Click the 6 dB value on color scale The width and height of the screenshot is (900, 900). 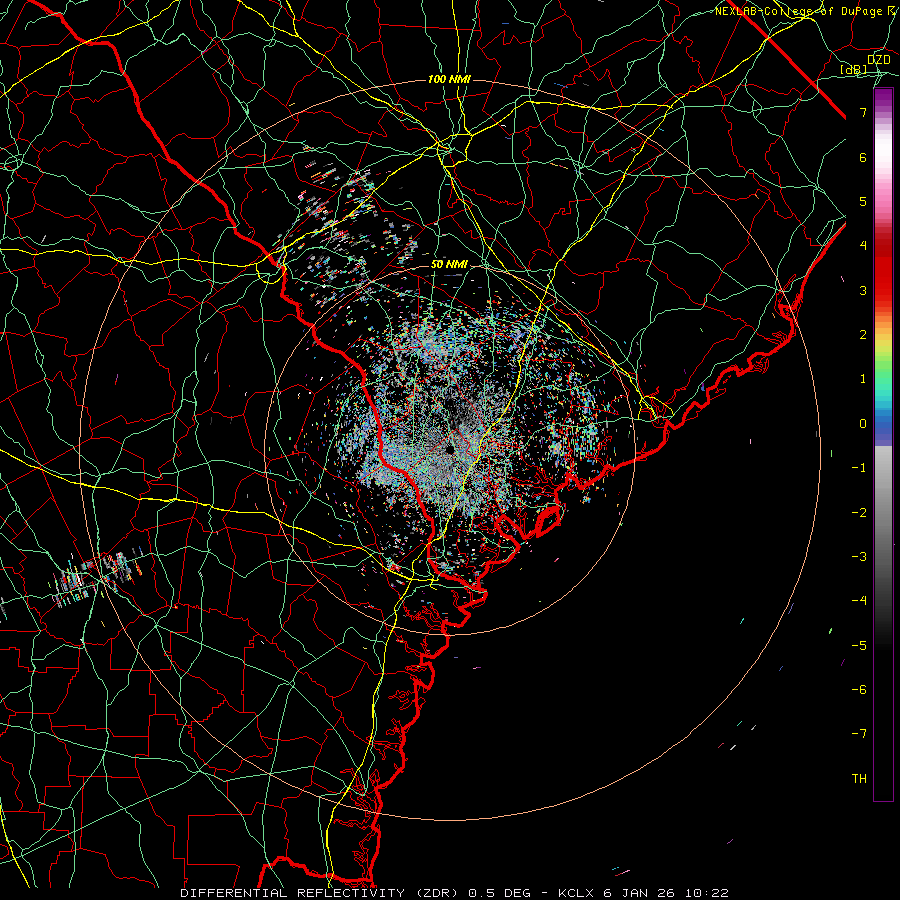coord(863,157)
